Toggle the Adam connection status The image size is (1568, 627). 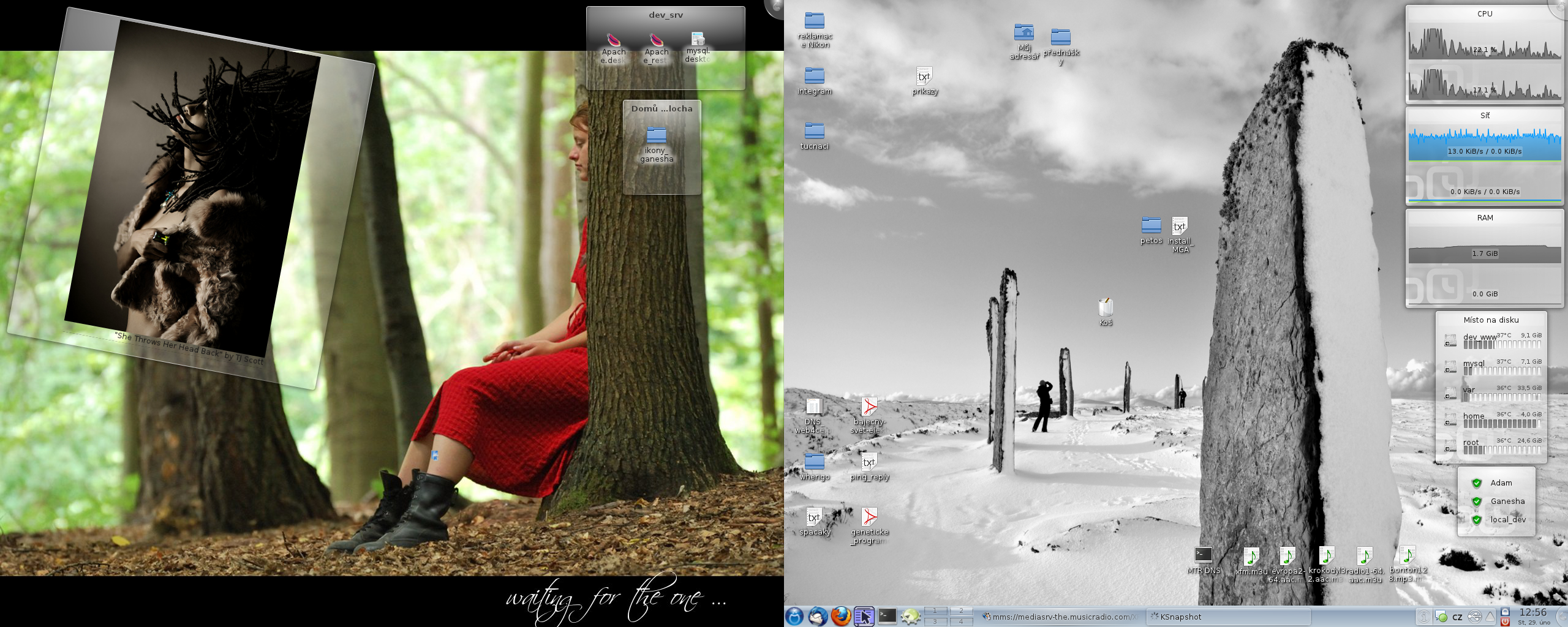click(1477, 483)
